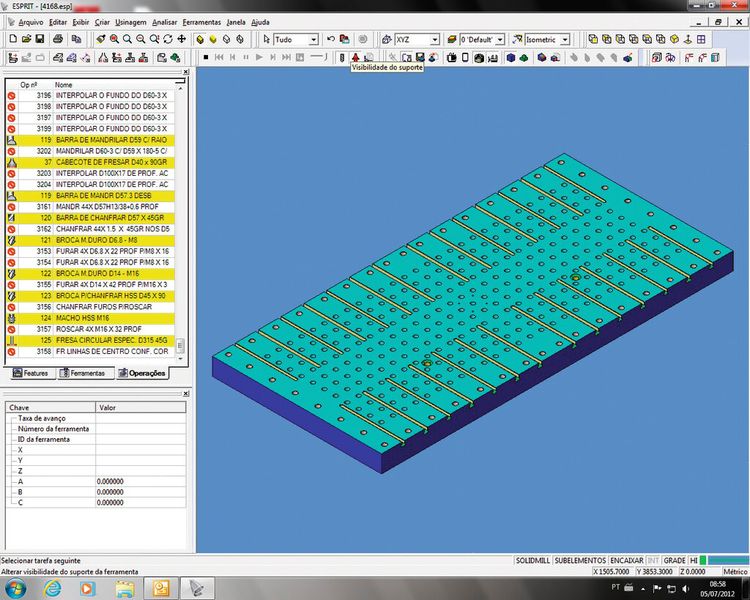The width and height of the screenshot is (750, 600).
Task: Click the Copy icon in the toolbar
Action: (76, 39)
